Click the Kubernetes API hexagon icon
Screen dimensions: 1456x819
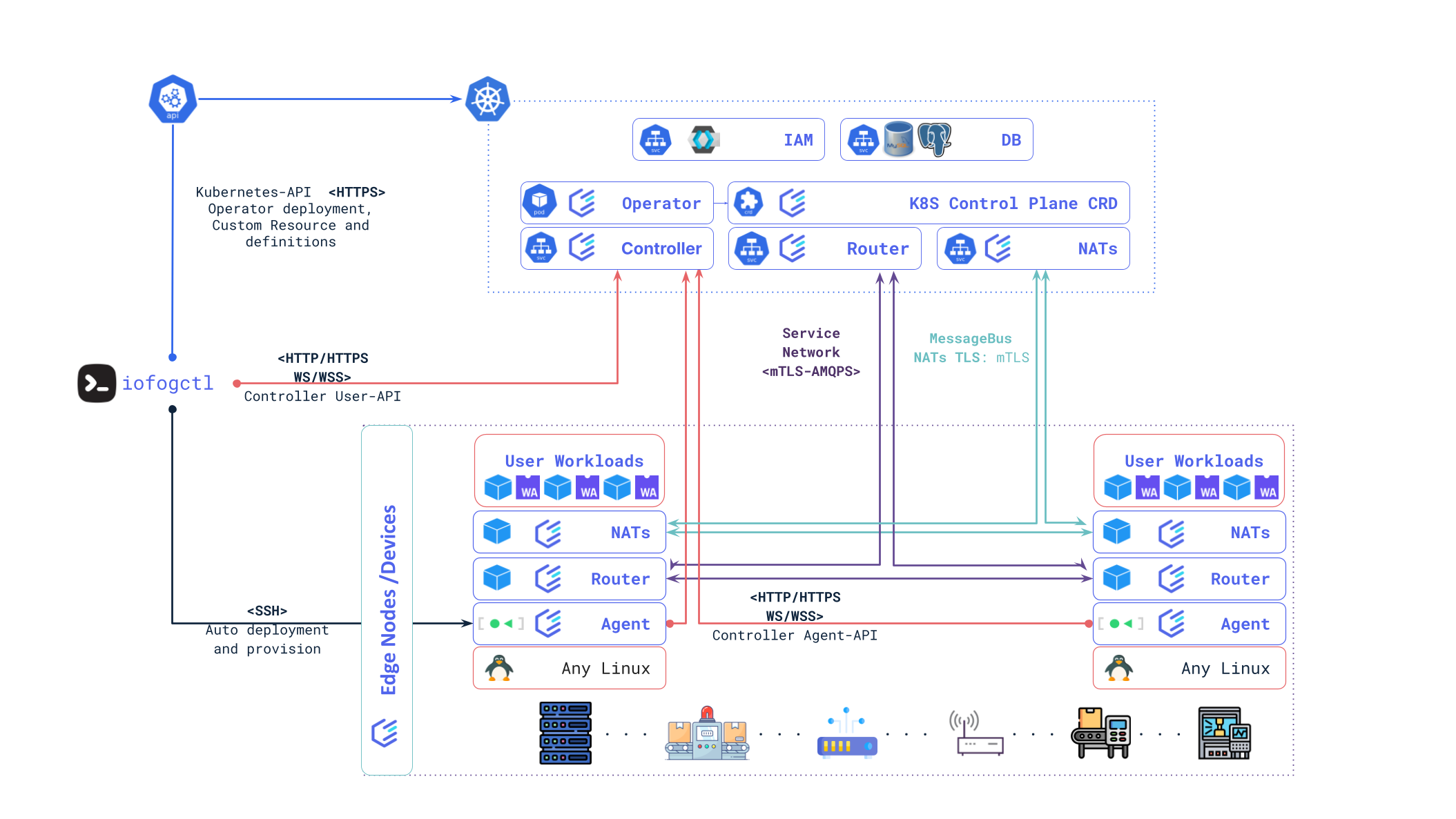tap(173, 99)
